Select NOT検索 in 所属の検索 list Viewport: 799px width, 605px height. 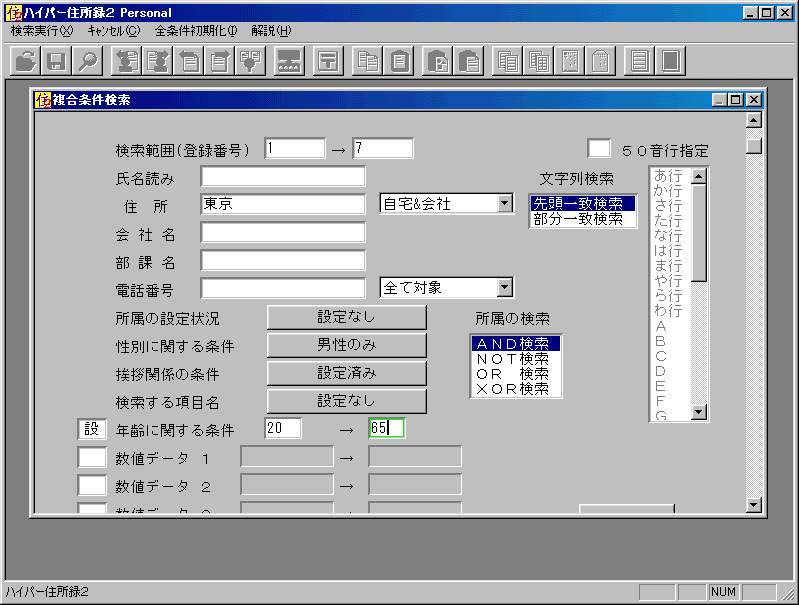coord(516,359)
